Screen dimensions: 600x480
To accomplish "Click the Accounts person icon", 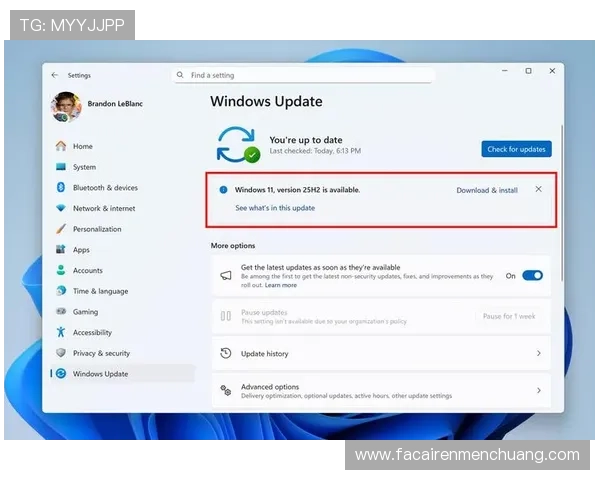I will (61, 270).
